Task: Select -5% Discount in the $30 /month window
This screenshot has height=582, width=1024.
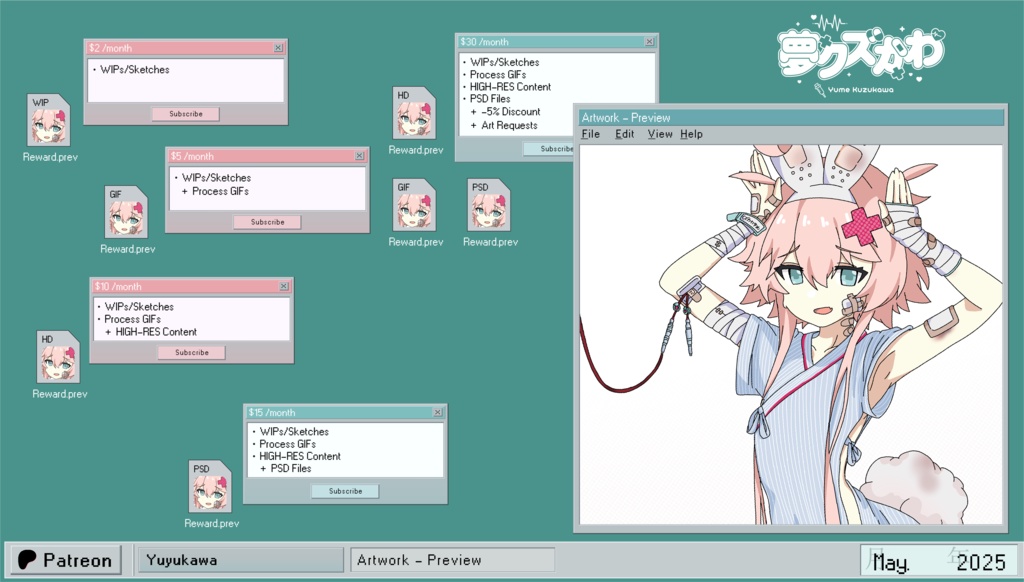Action: (511, 112)
